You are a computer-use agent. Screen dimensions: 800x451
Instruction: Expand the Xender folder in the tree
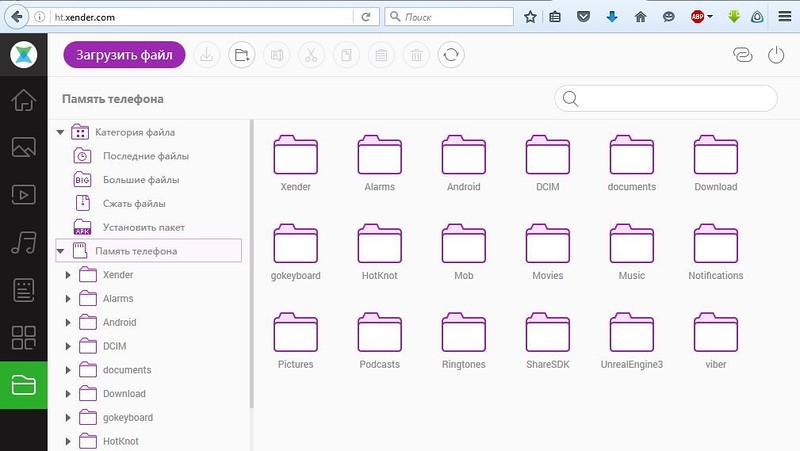point(68,275)
